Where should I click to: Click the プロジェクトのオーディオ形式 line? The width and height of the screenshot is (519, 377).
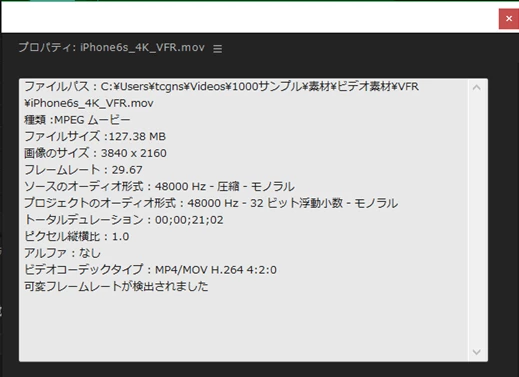pyautogui.click(x=211, y=203)
